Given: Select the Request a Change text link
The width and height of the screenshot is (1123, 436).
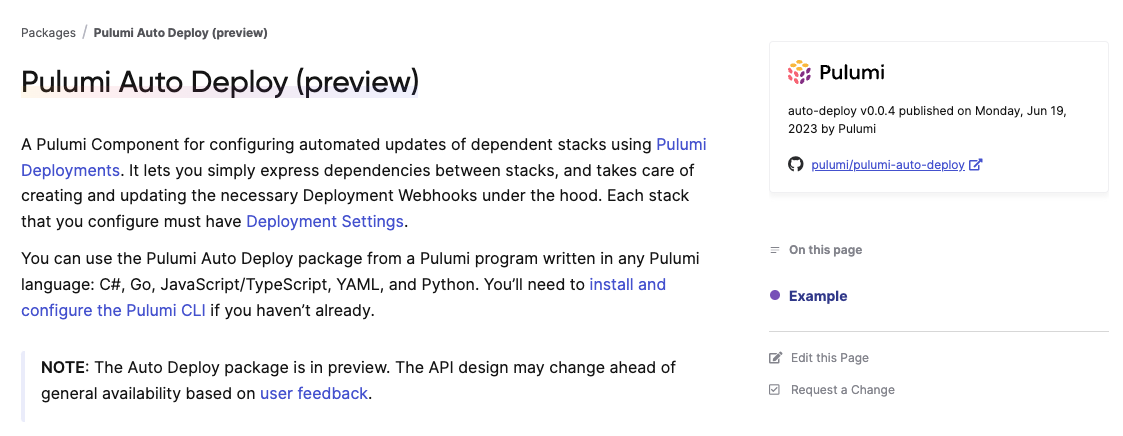Looking at the screenshot, I should pos(842,390).
